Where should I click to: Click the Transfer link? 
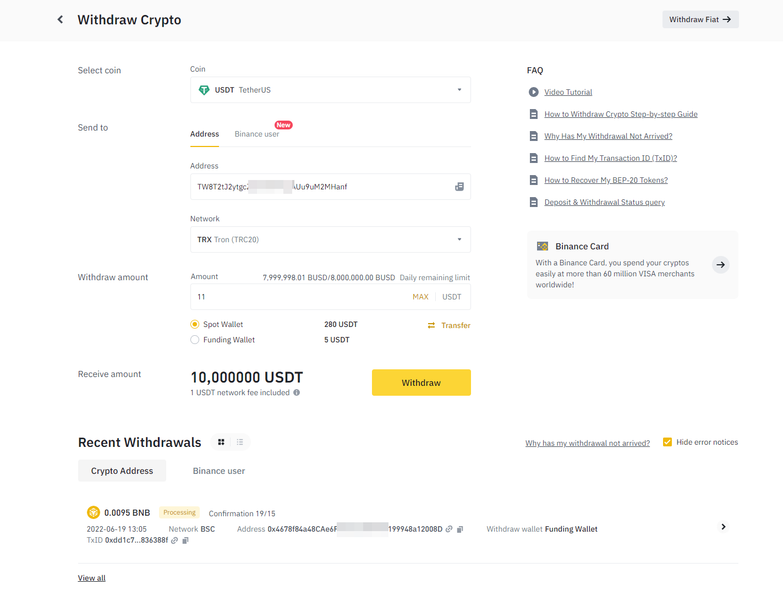tap(455, 325)
